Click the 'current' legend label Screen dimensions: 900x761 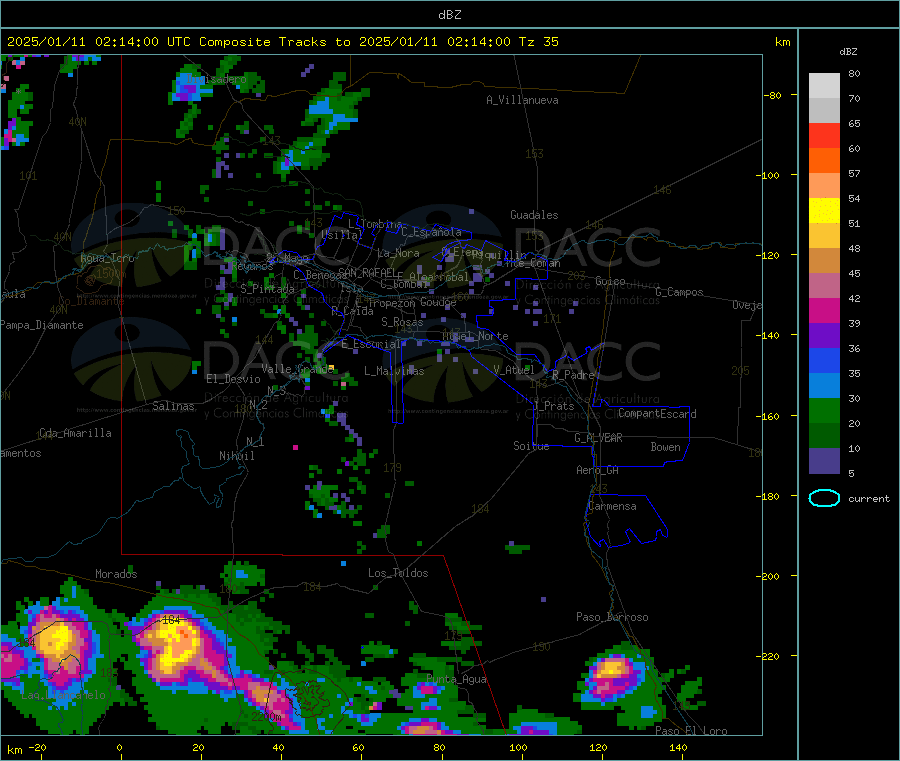[x=869, y=499]
